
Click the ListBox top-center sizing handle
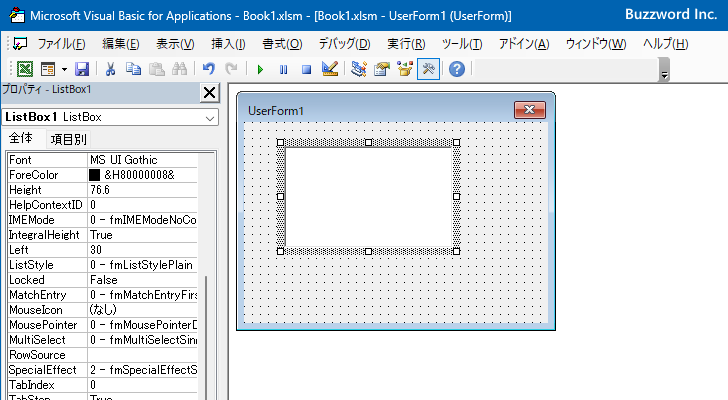click(x=368, y=142)
